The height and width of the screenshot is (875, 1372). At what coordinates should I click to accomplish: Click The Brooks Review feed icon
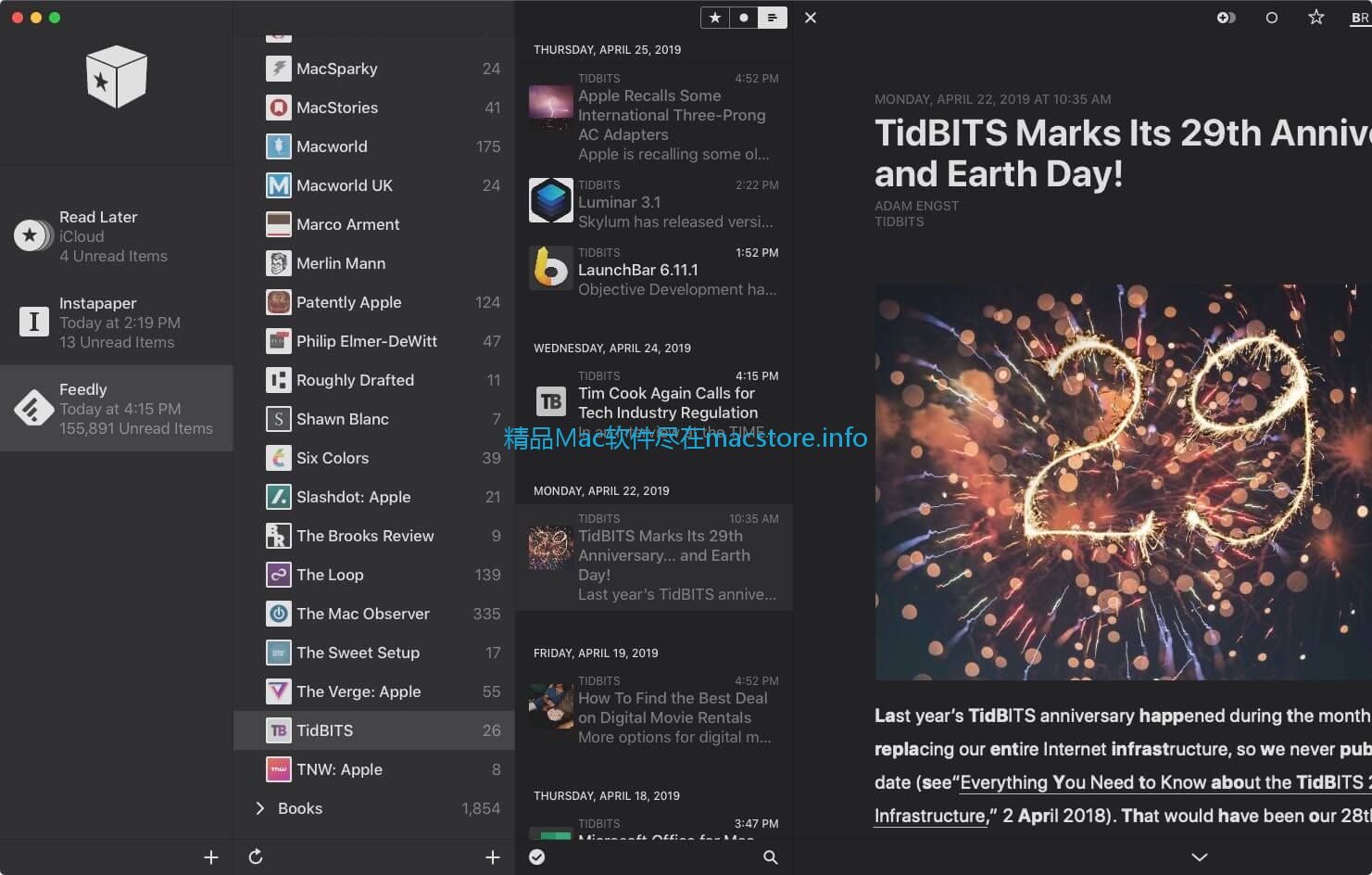[x=279, y=536]
